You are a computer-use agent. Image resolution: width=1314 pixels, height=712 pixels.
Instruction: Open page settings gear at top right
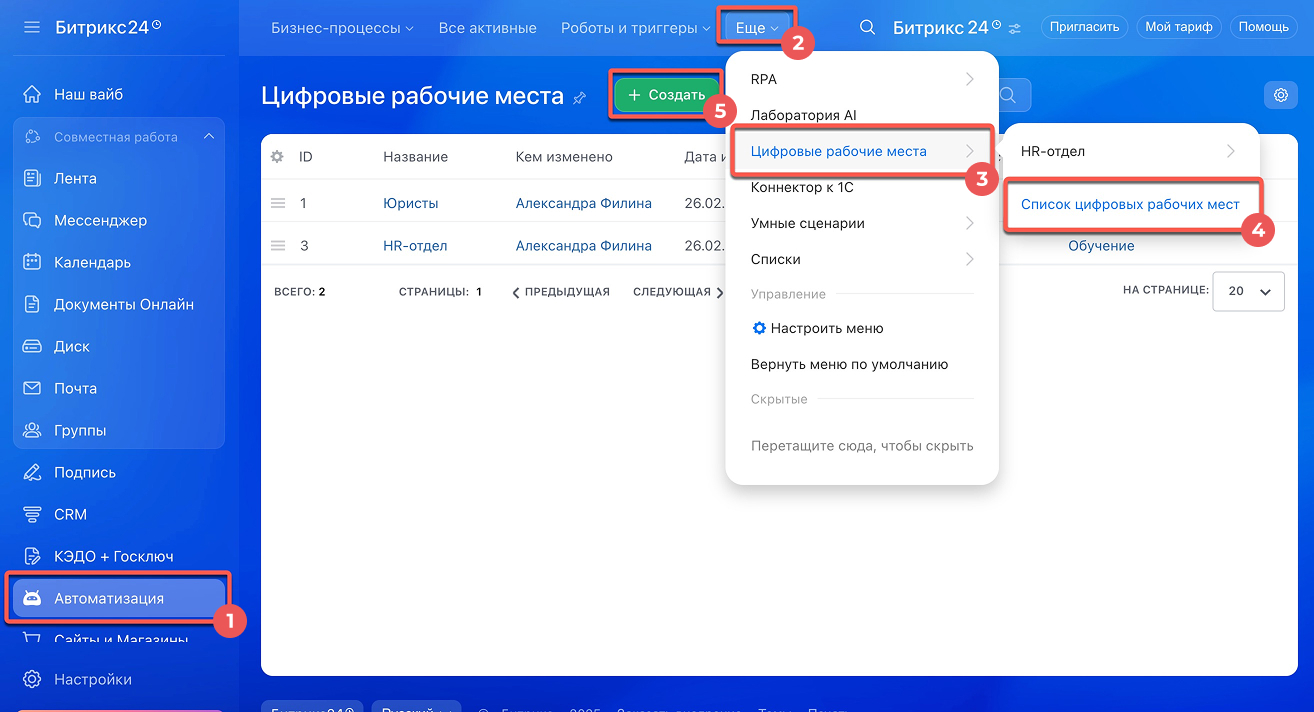(x=1280, y=95)
